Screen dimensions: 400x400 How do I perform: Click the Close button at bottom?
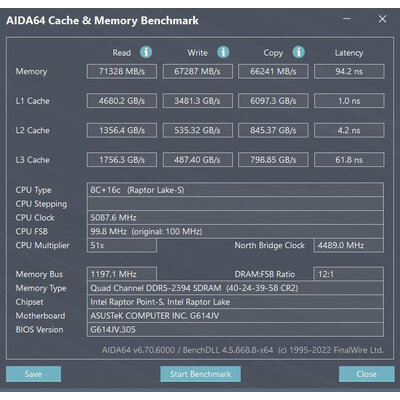tap(366, 374)
